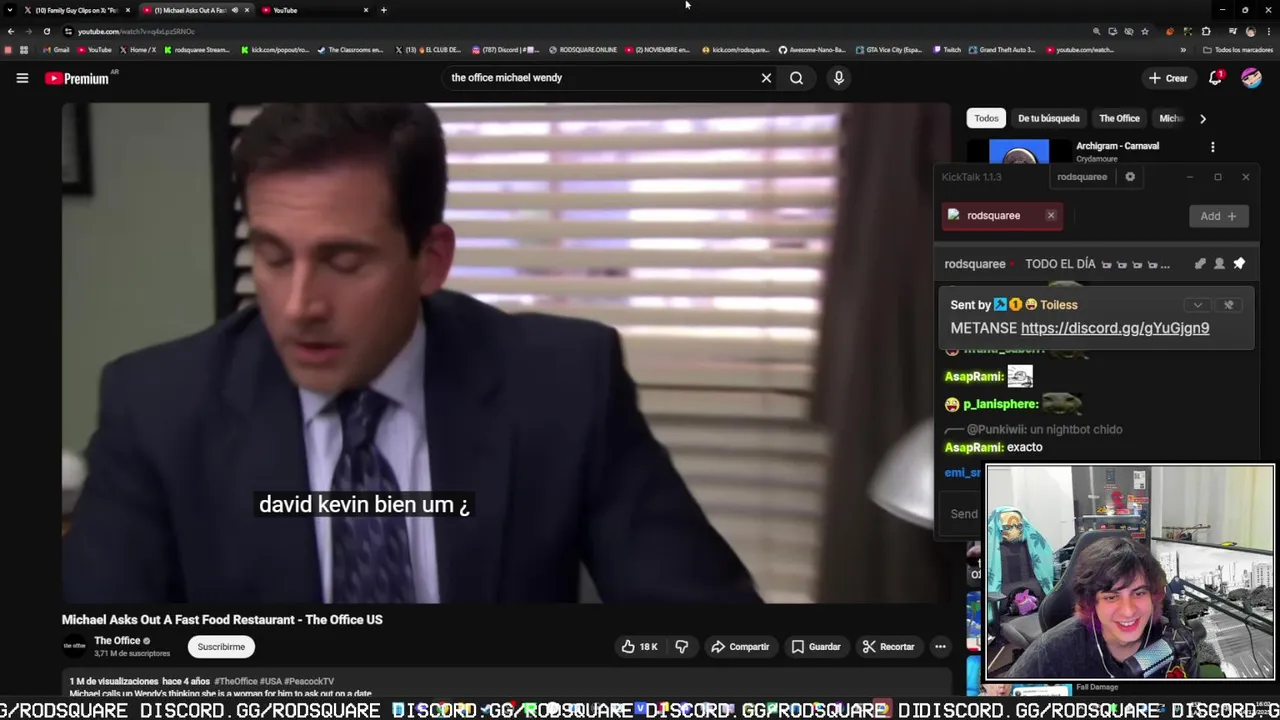Reload the page in Chrome
1280x720 pixels.
(x=46, y=31)
